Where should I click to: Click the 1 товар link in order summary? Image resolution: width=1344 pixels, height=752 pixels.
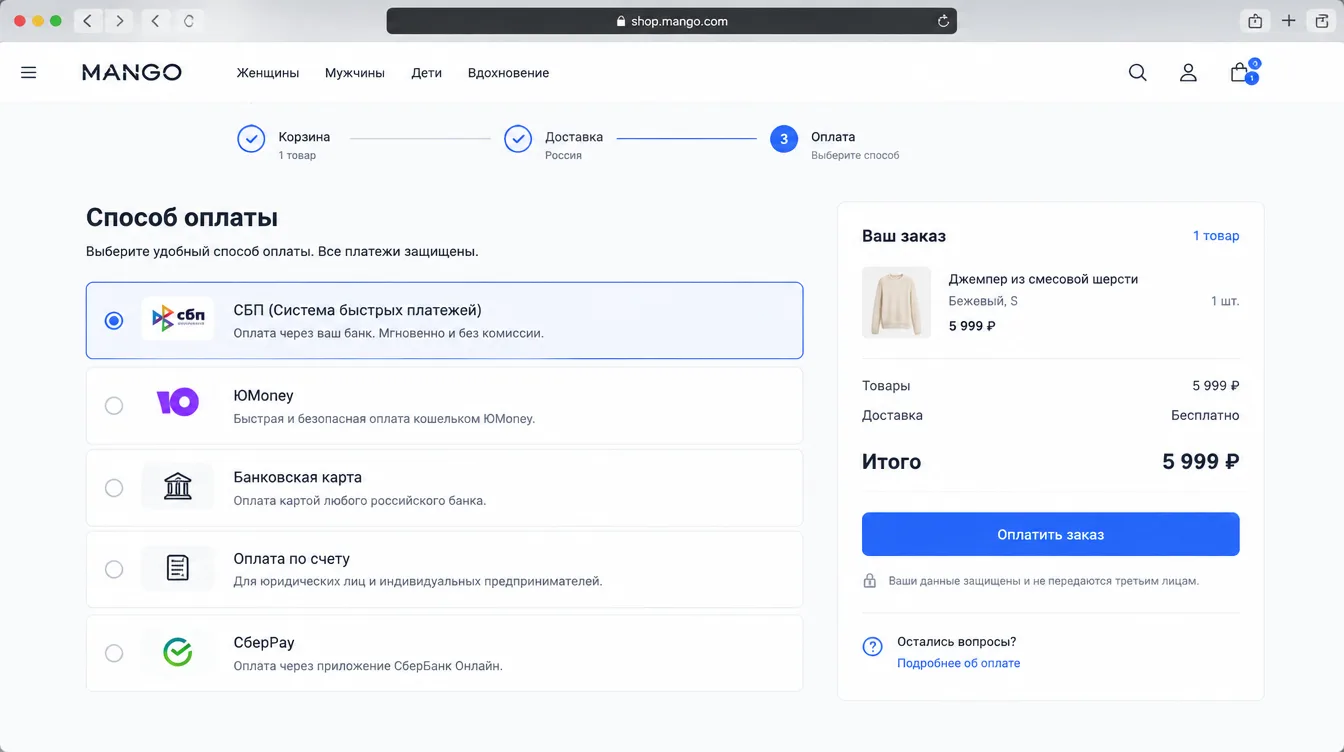(1216, 236)
